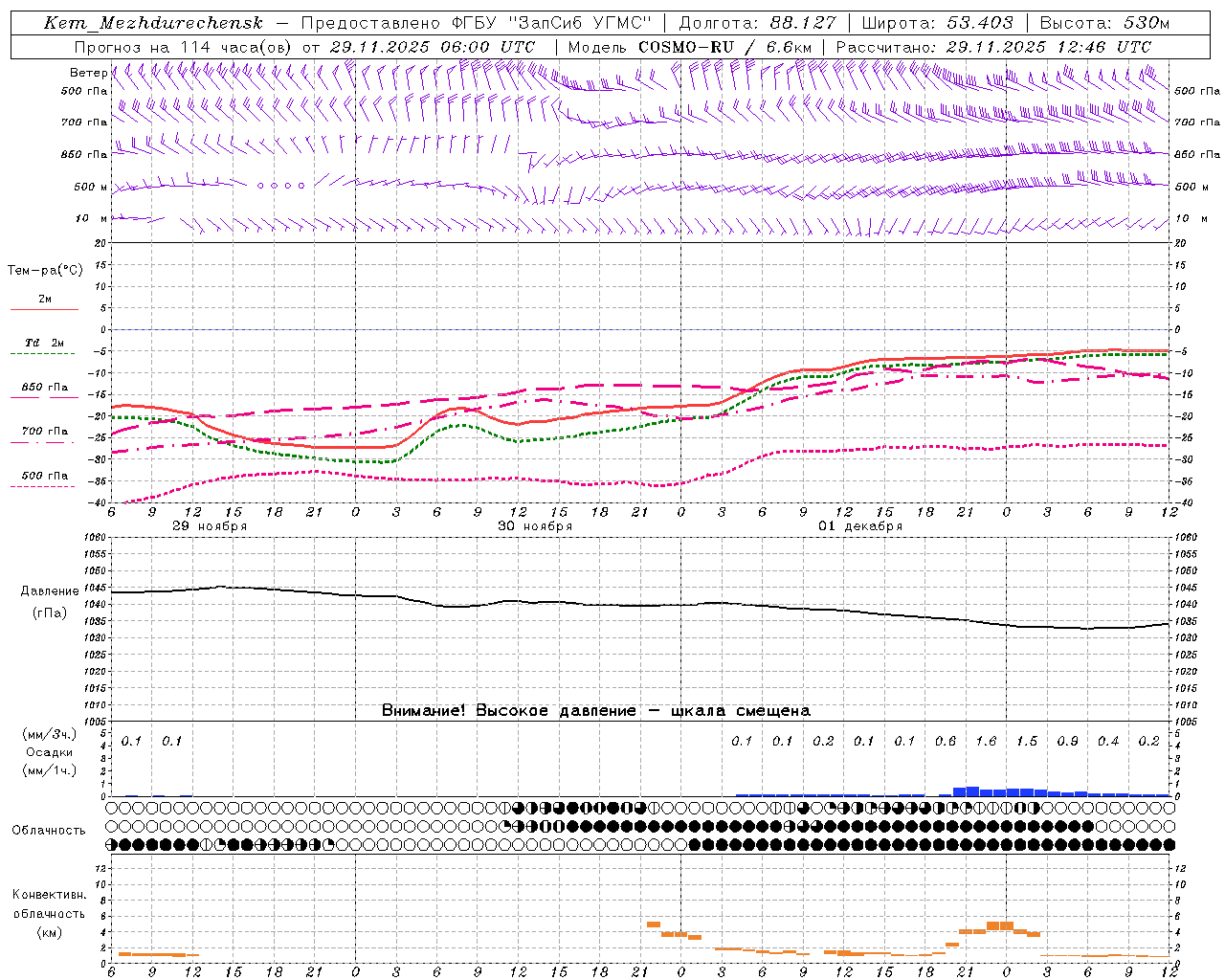
Task: Select the "0.9" precipitation value
Action: coord(1067,742)
